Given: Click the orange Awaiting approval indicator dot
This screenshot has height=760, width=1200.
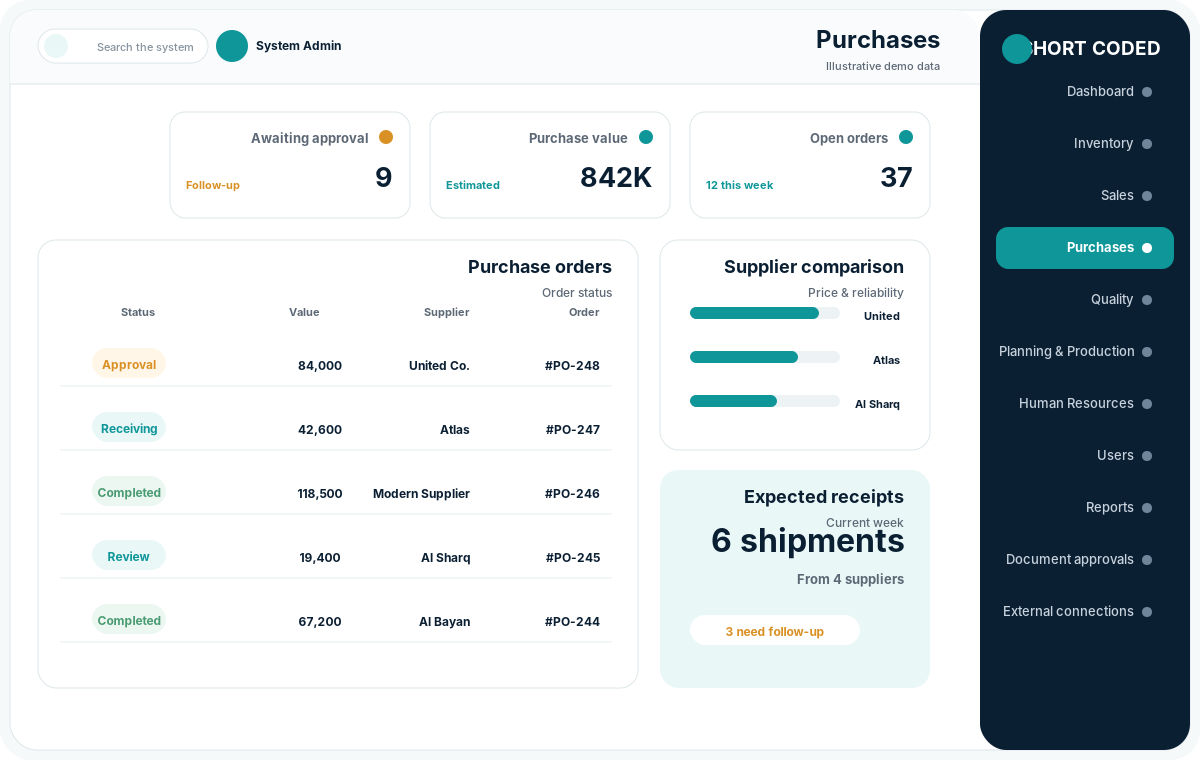Looking at the screenshot, I should (x=386, y=137).
